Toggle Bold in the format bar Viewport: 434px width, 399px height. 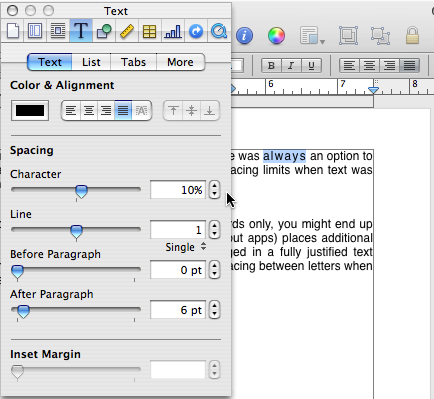(271, 65)
